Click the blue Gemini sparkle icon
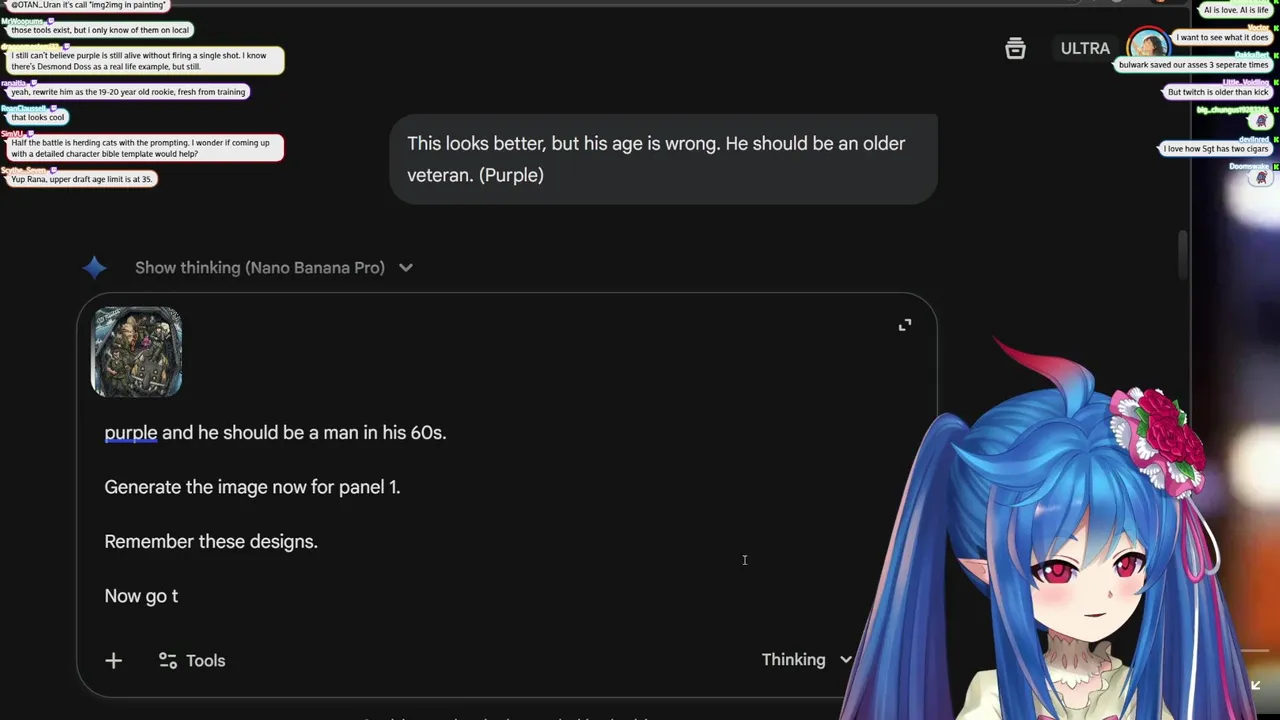Screen dimensions: 1280x720 [94, 267]
